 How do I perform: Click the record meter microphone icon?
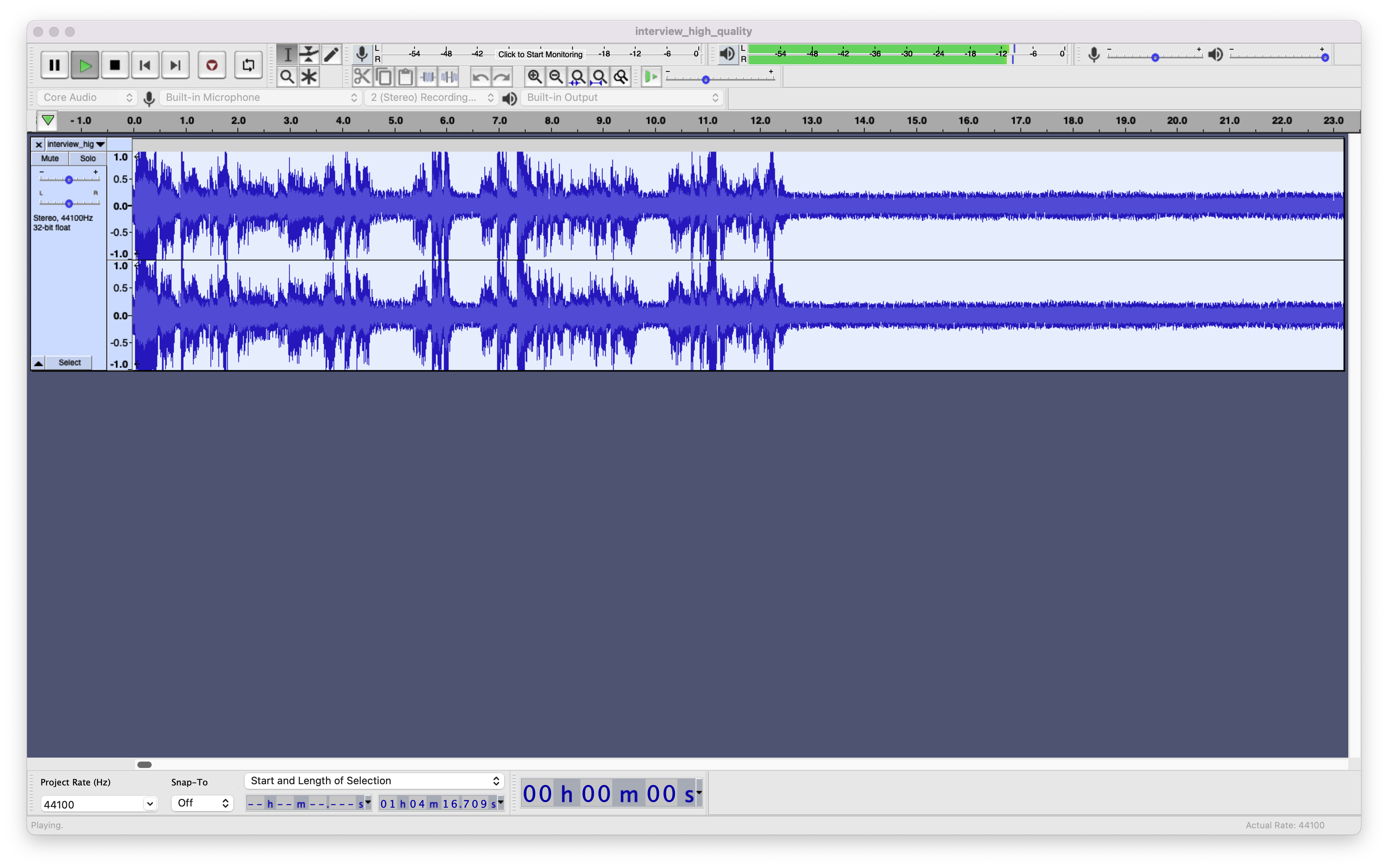click(362, 54)
